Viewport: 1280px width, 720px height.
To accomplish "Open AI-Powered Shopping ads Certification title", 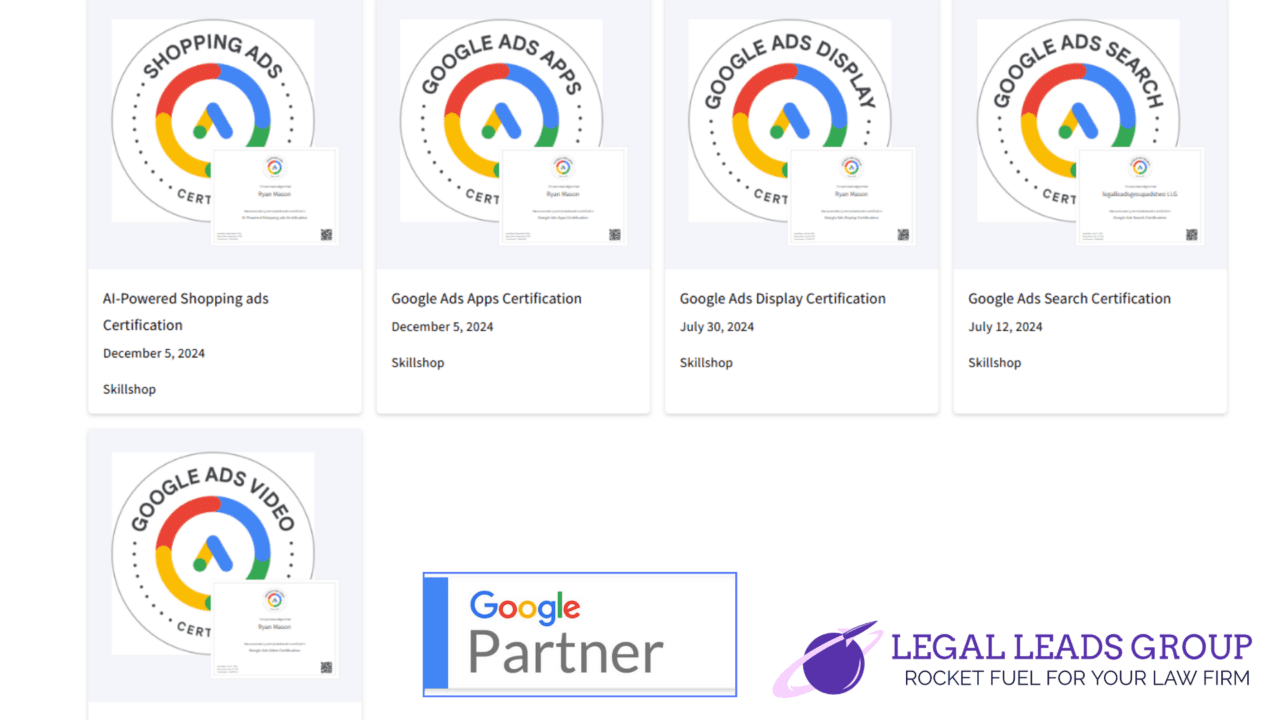I will (x=186, y=311).
